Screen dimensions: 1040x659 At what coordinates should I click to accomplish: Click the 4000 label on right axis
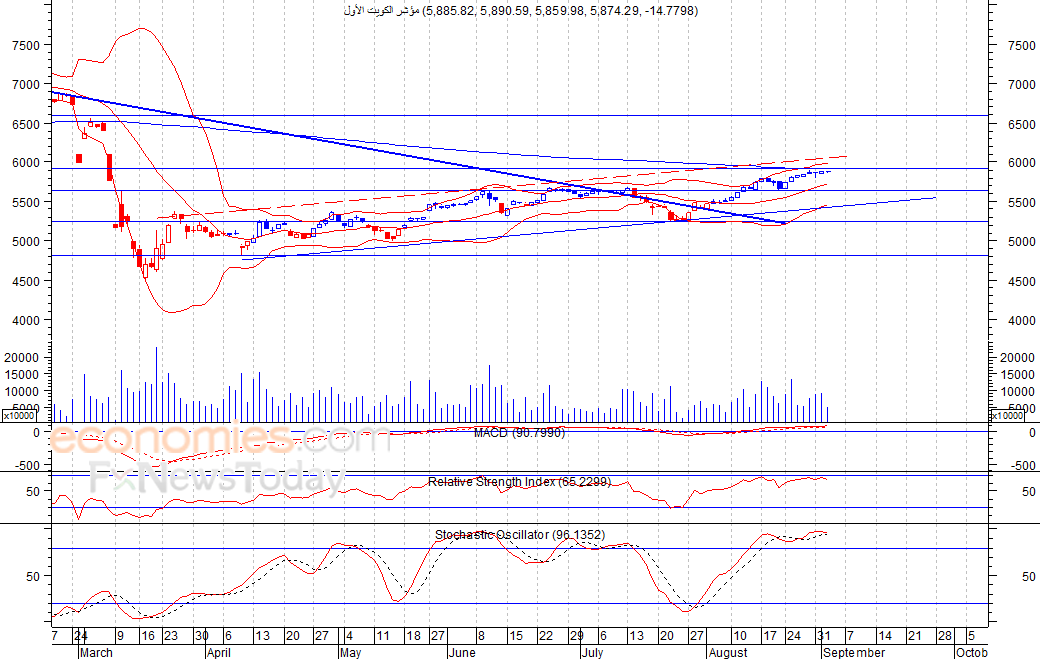click(1021, 320)
